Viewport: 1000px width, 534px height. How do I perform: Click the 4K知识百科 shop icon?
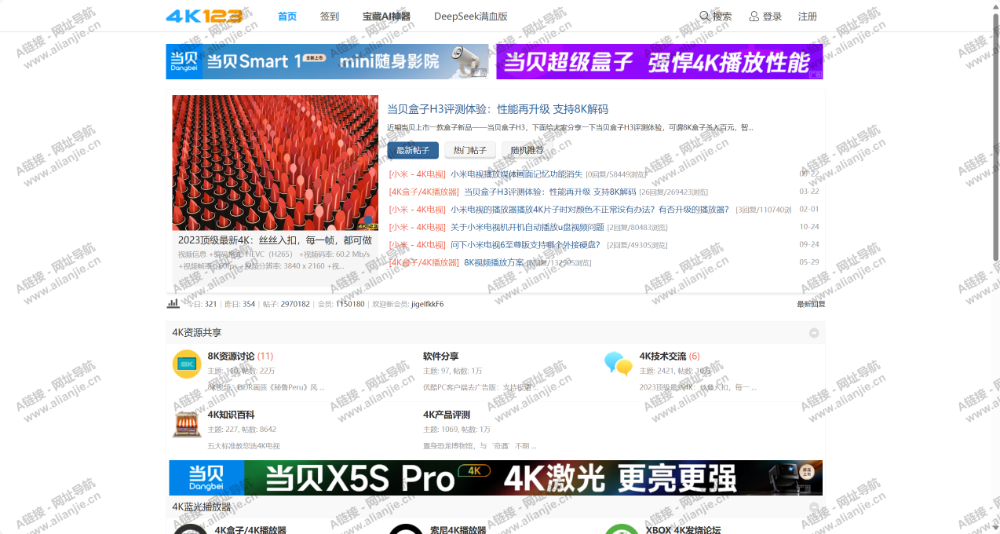[x=187, y=424]
